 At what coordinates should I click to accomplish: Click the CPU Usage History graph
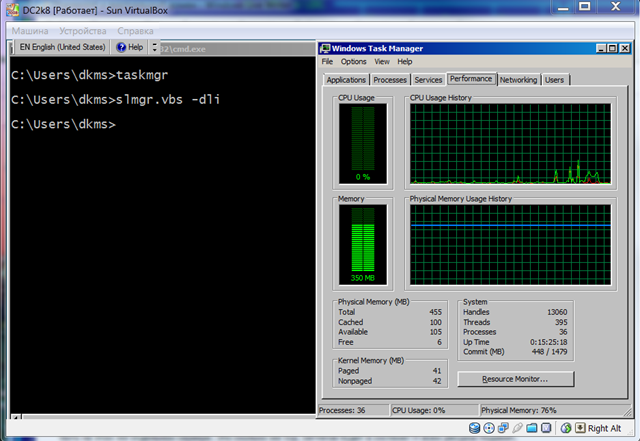pos(510,144)
